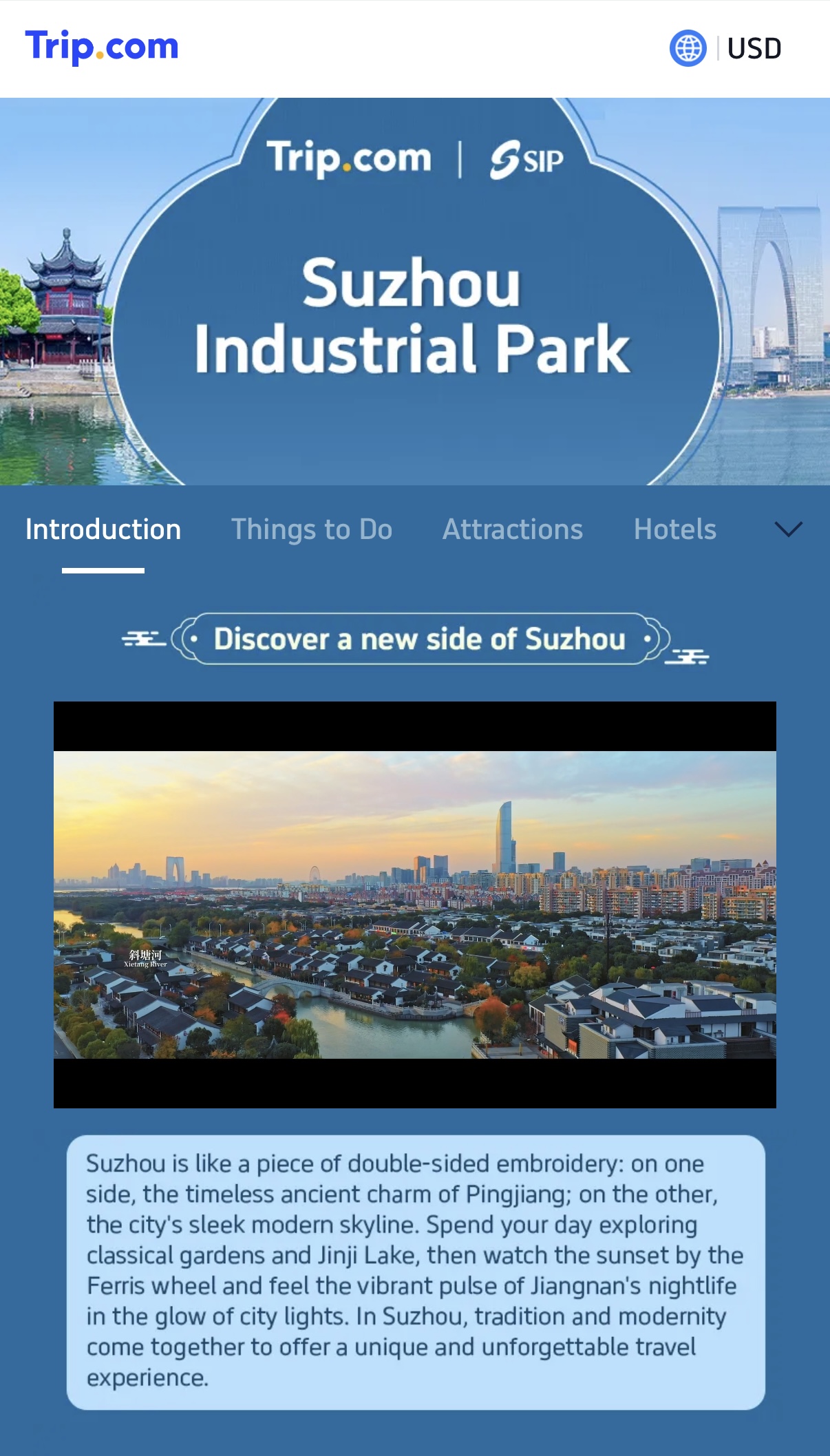Open language selector globe icon
The image size is (830, 1456).
click(x=688, y=48)
